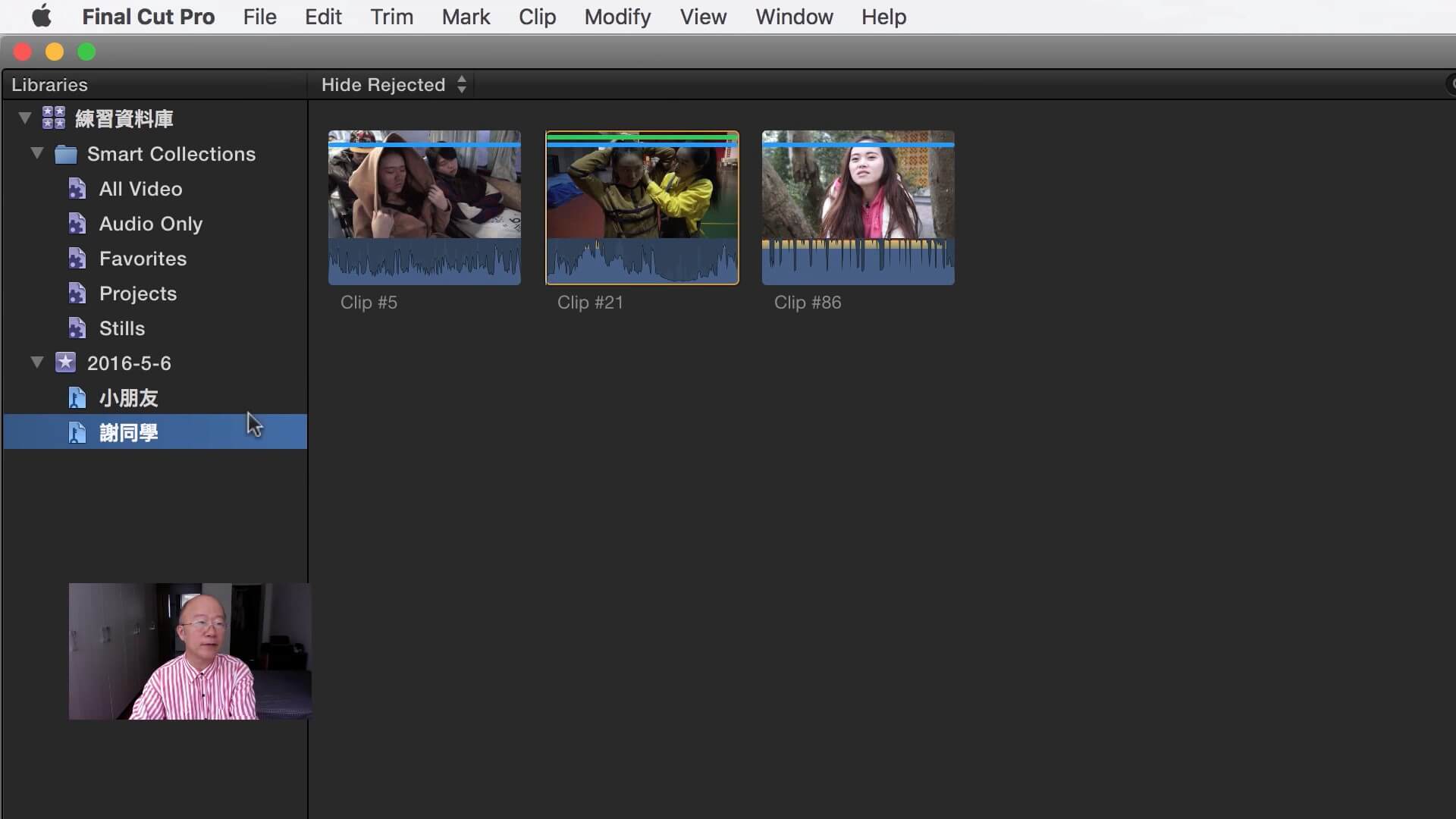Click the Stills smart collection icon
The height and width of the screenshot is (819, 1456).
tap(77, 328)
